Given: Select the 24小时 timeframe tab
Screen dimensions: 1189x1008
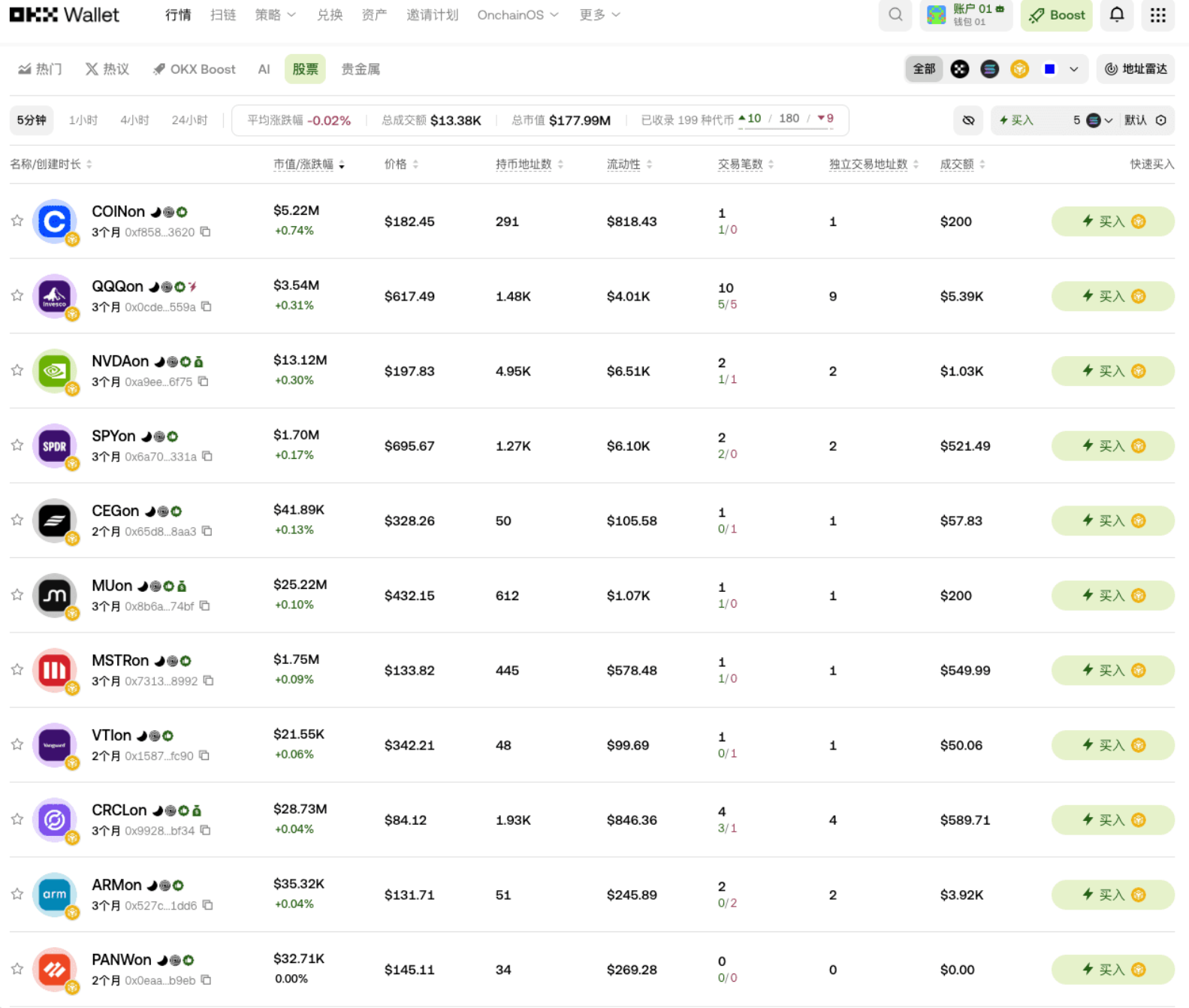Looking at the screenshot, I should click(189, 120).
